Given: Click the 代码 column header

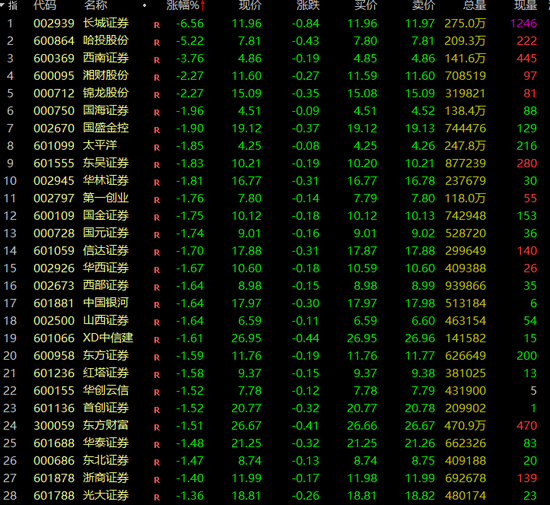Looking at the screenshot, I should [45, 5].
